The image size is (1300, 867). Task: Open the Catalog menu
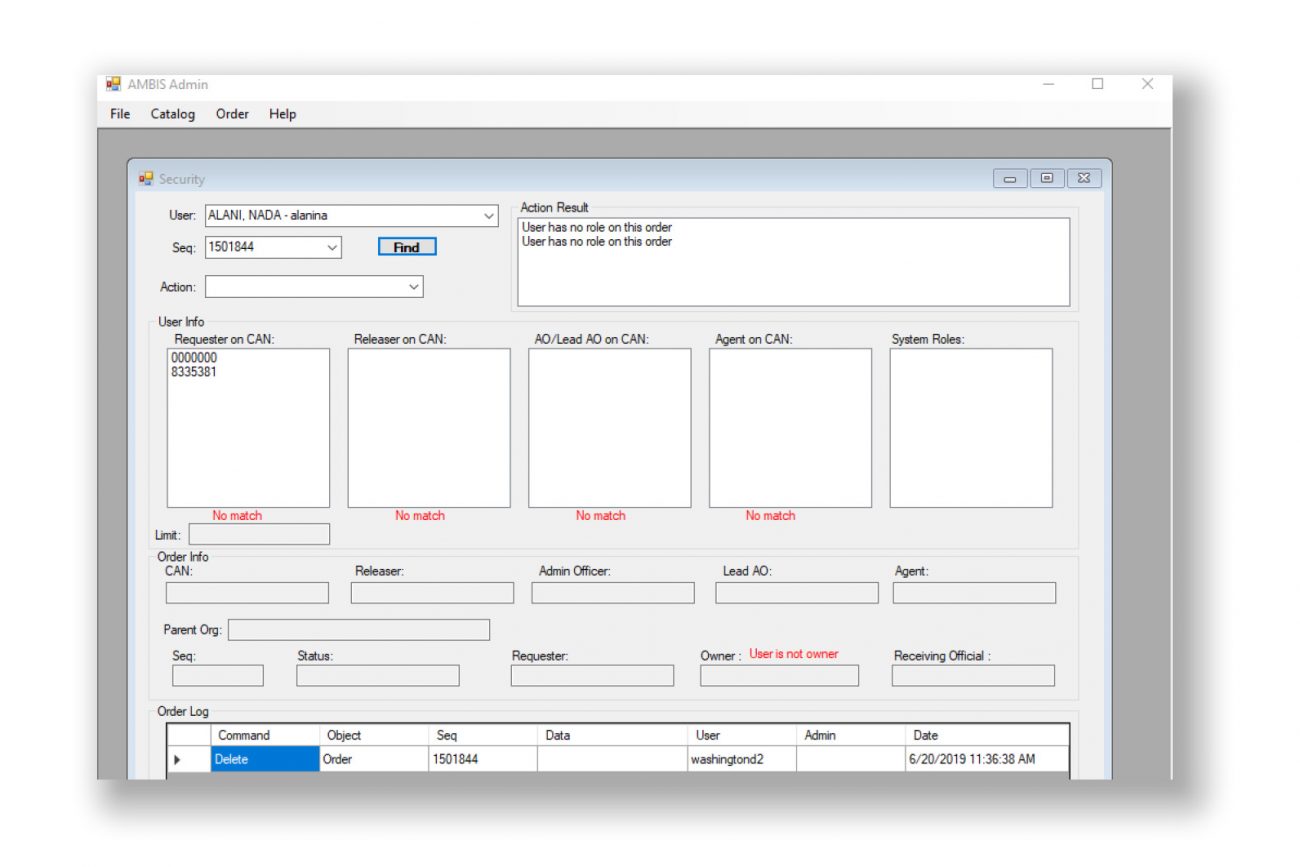point(173,114)
